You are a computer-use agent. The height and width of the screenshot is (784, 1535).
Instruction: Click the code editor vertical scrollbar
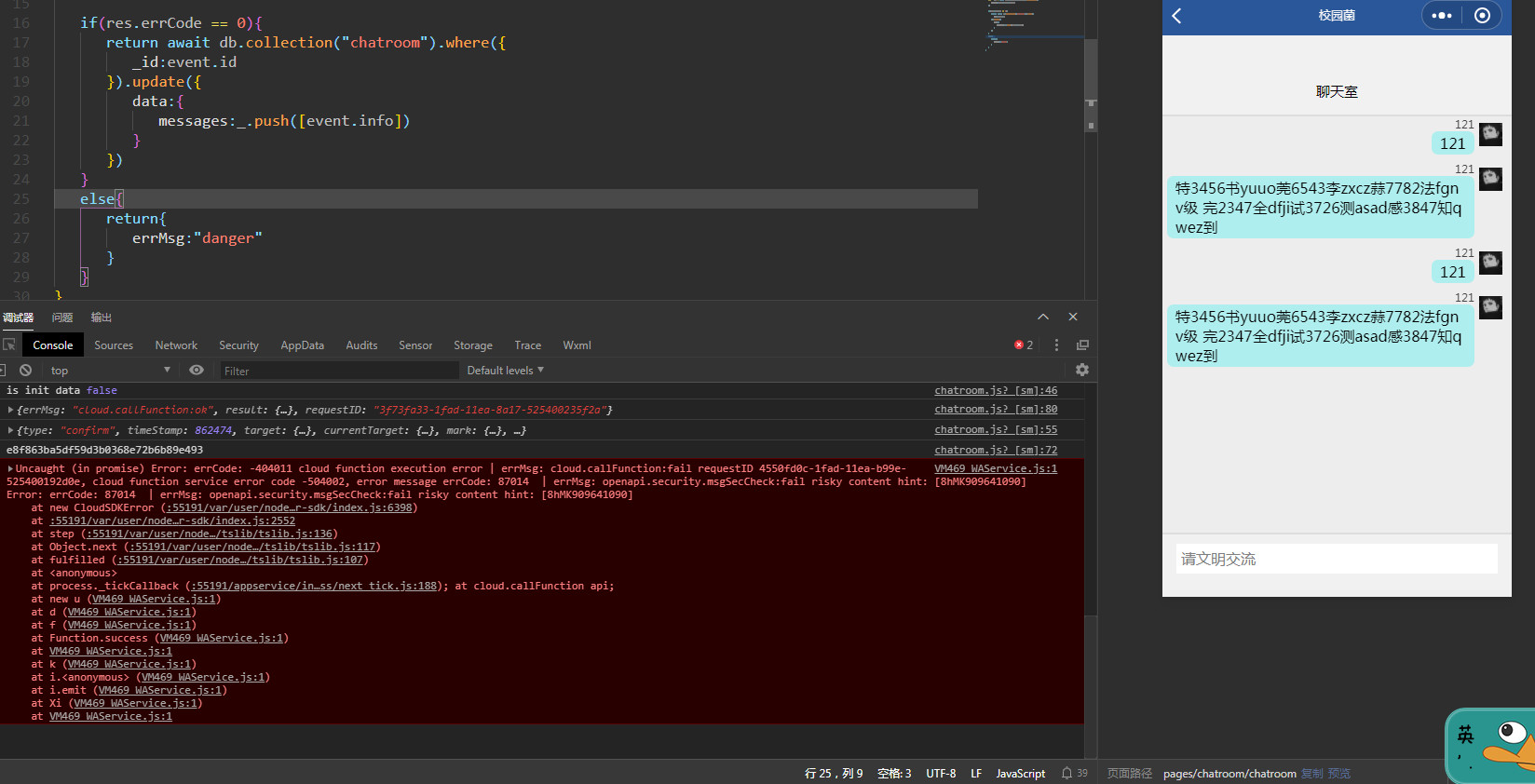[1091, 86]
